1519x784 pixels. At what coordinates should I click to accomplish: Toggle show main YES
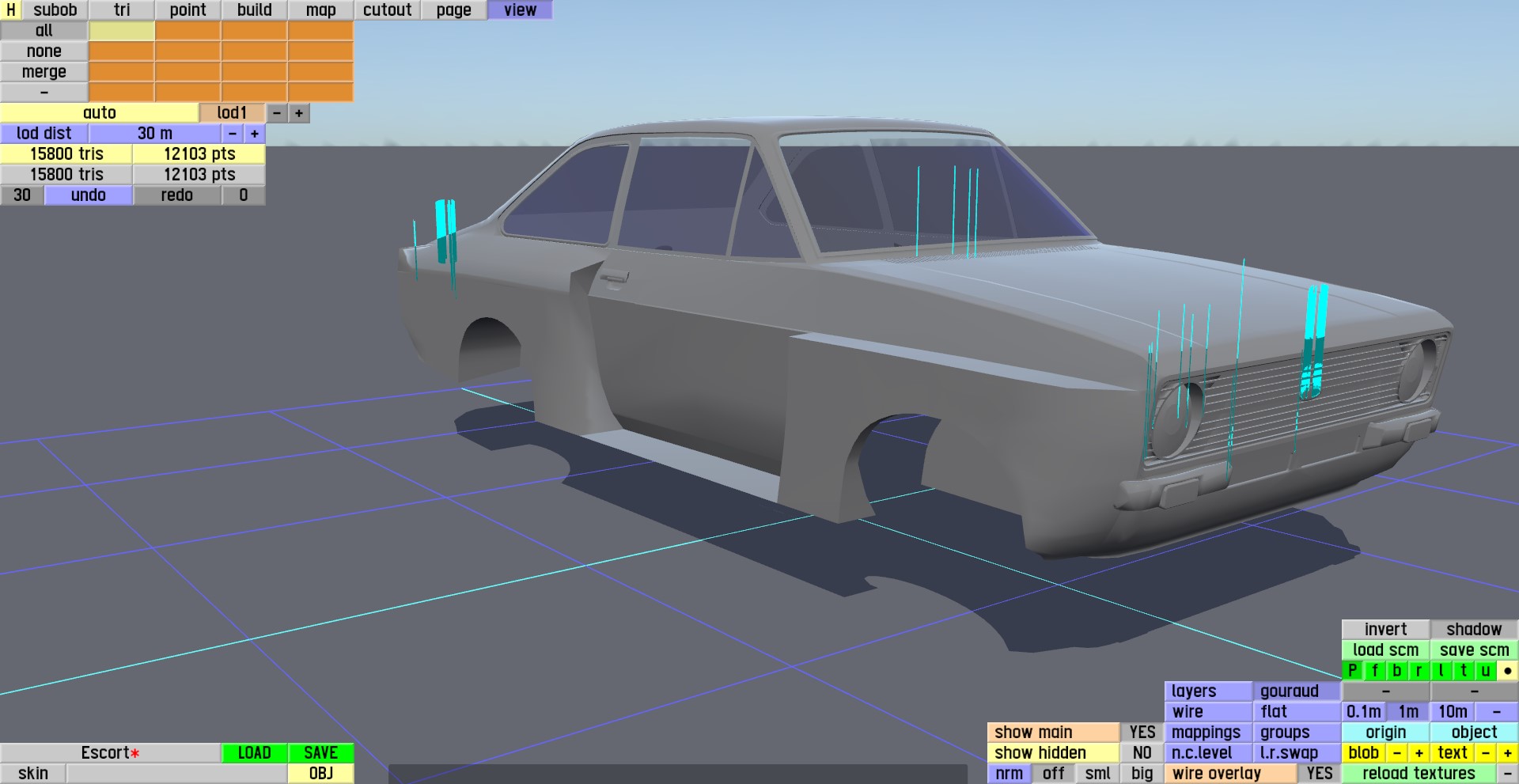1142,733
